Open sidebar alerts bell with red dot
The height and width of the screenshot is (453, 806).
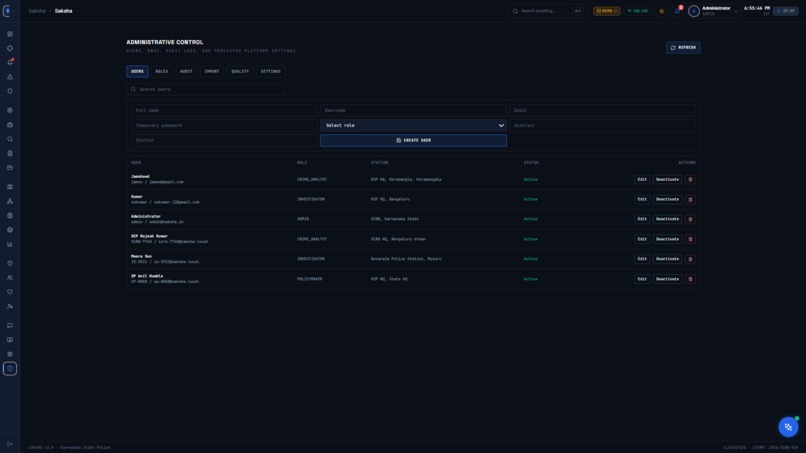(10, 62)
